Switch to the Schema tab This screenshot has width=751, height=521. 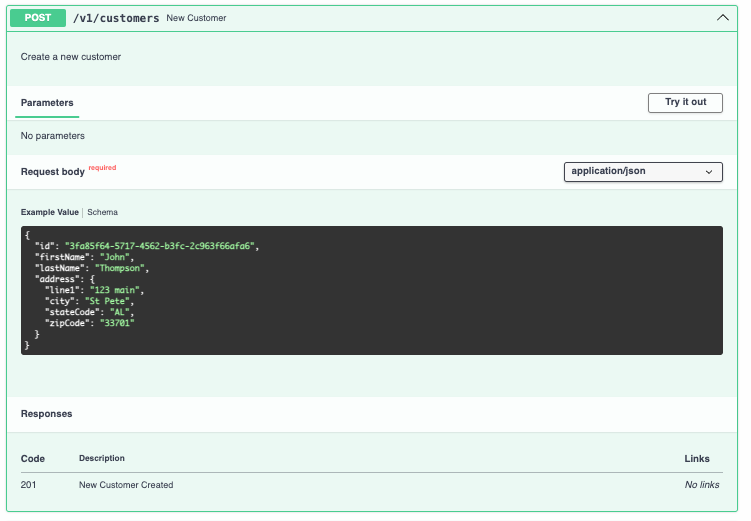[102, 213]
